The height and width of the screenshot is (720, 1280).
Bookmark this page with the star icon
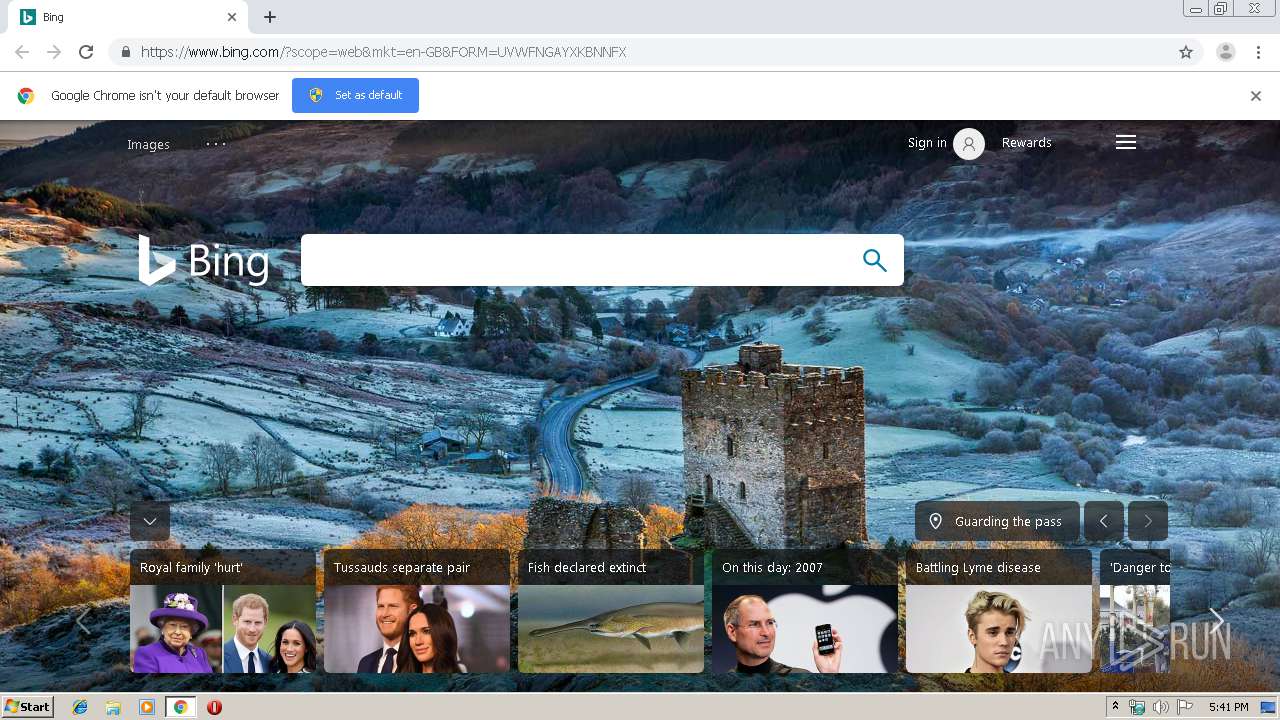pos(1186,52)
